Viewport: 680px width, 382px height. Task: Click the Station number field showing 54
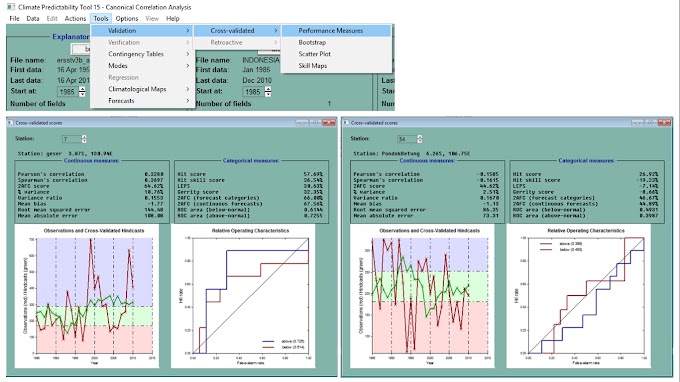pos(407,139)
